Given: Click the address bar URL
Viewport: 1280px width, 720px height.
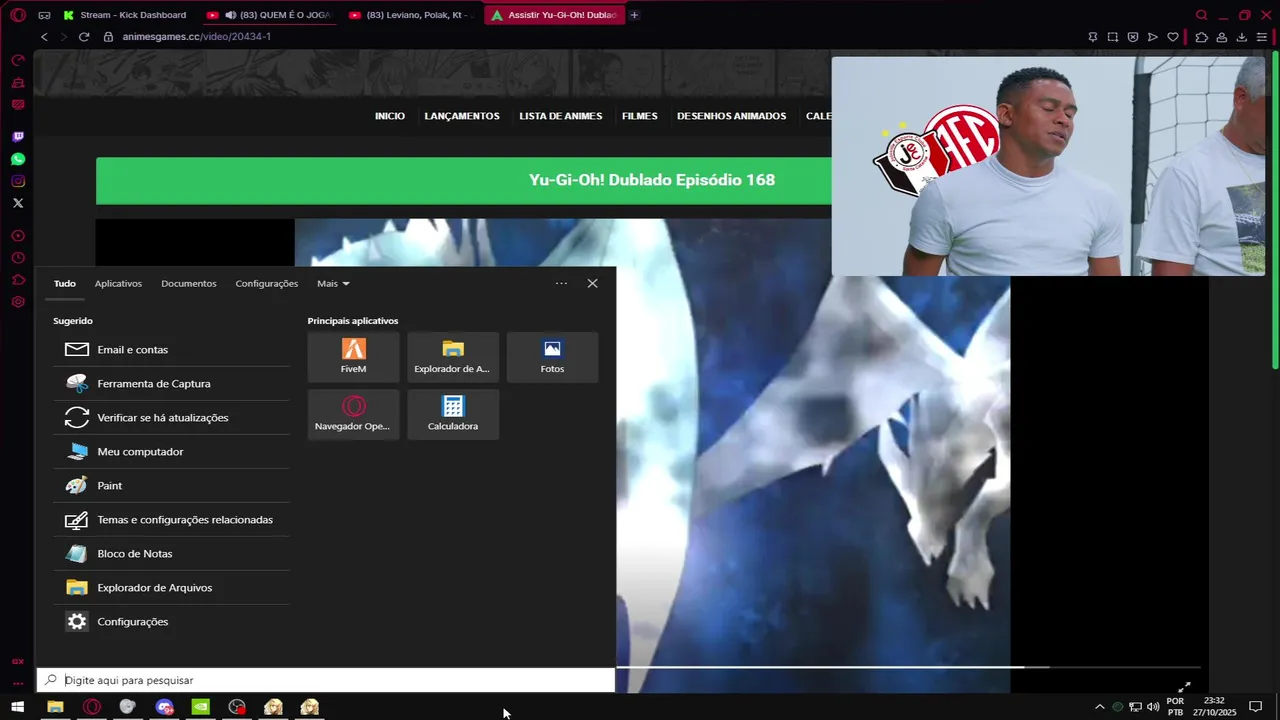Looking at the screenshot, I should click(x=197, y=37).
